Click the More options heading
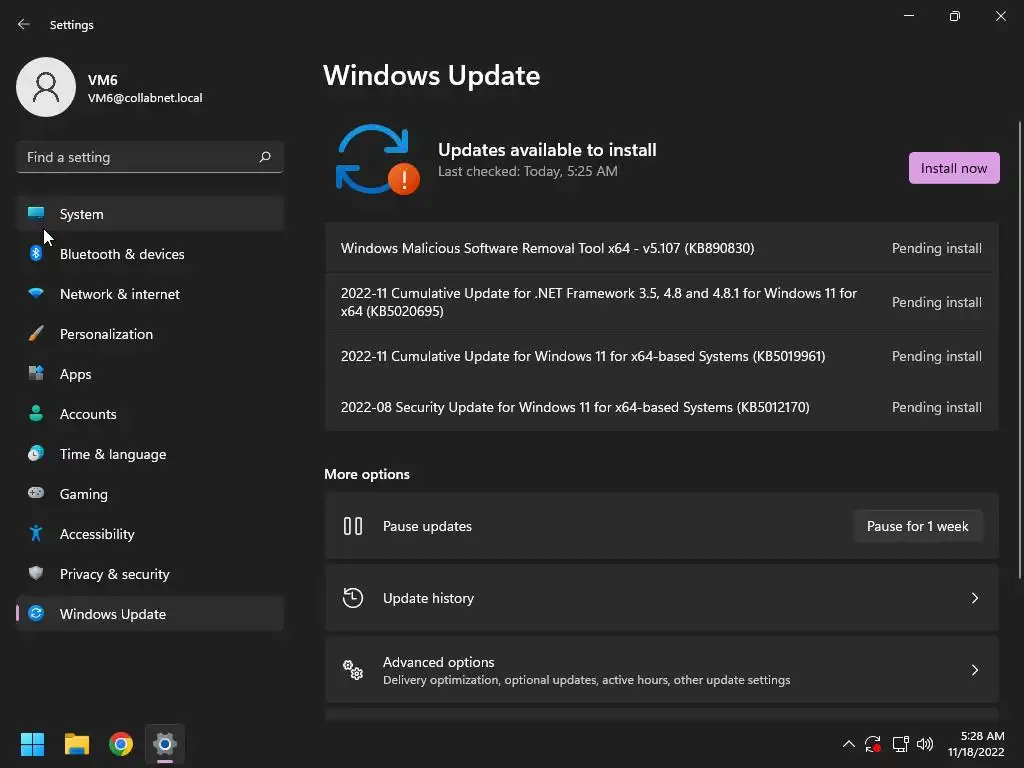Image resolution: width=1024 pixels, height=768 pixels. pyautogui.click(x=367, y=474)
